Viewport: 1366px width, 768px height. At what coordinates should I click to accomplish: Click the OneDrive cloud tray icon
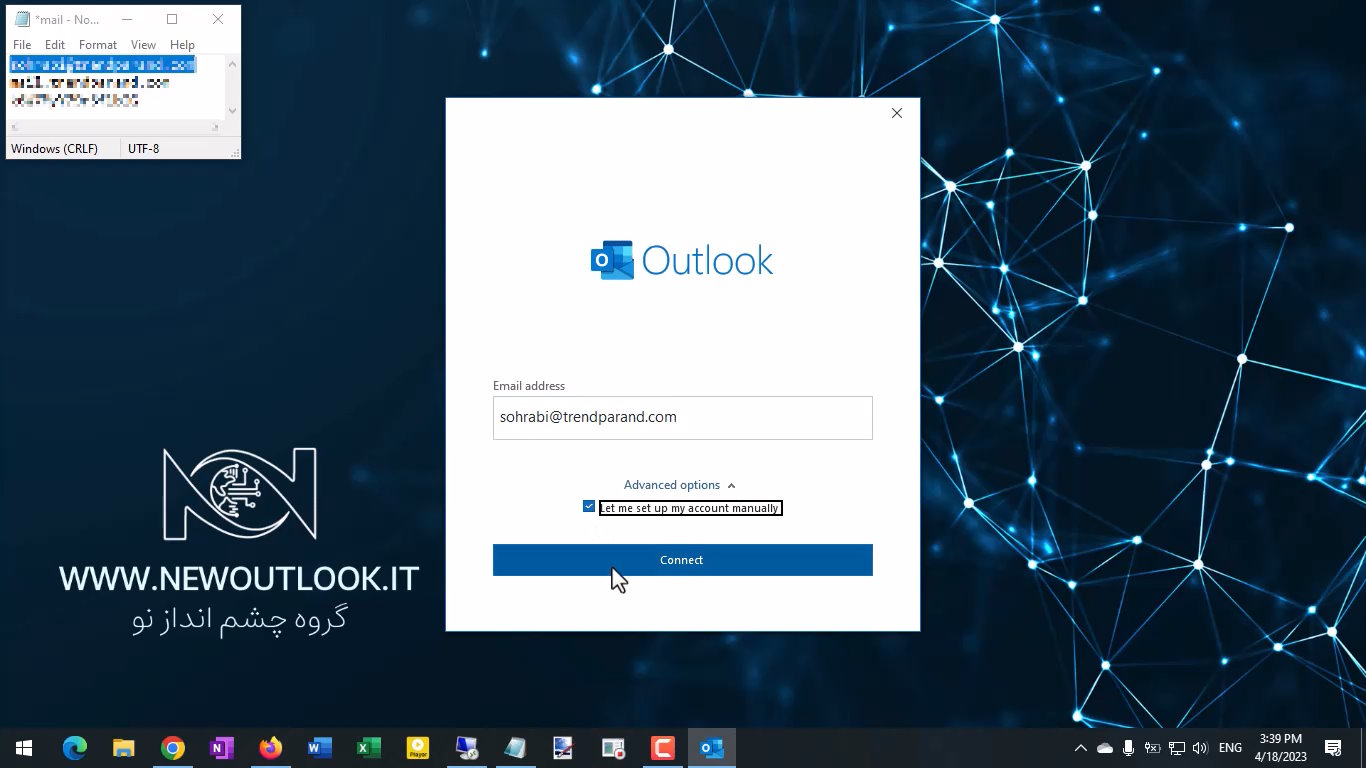(1105, 748)
